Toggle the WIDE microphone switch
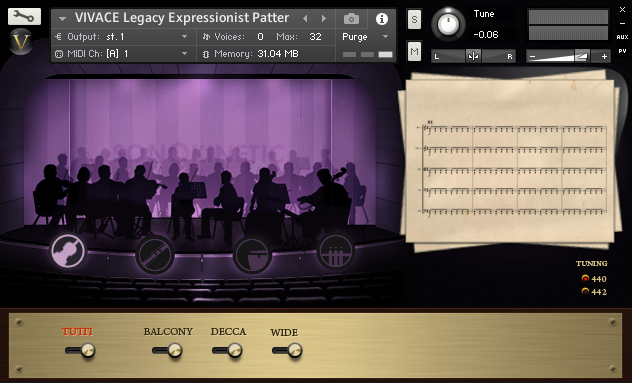Image resolution: width=632 pixels, height=383 pixels. coord(287,350)
